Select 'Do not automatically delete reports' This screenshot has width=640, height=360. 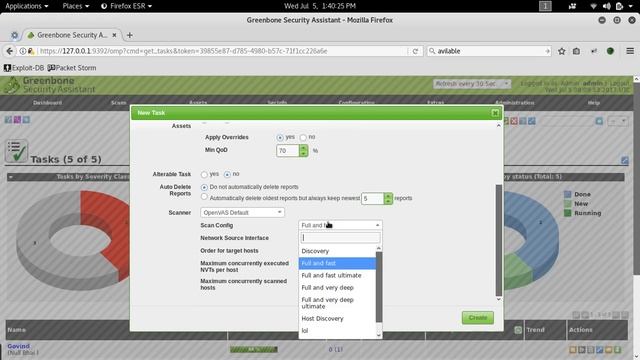pos(204,187)
